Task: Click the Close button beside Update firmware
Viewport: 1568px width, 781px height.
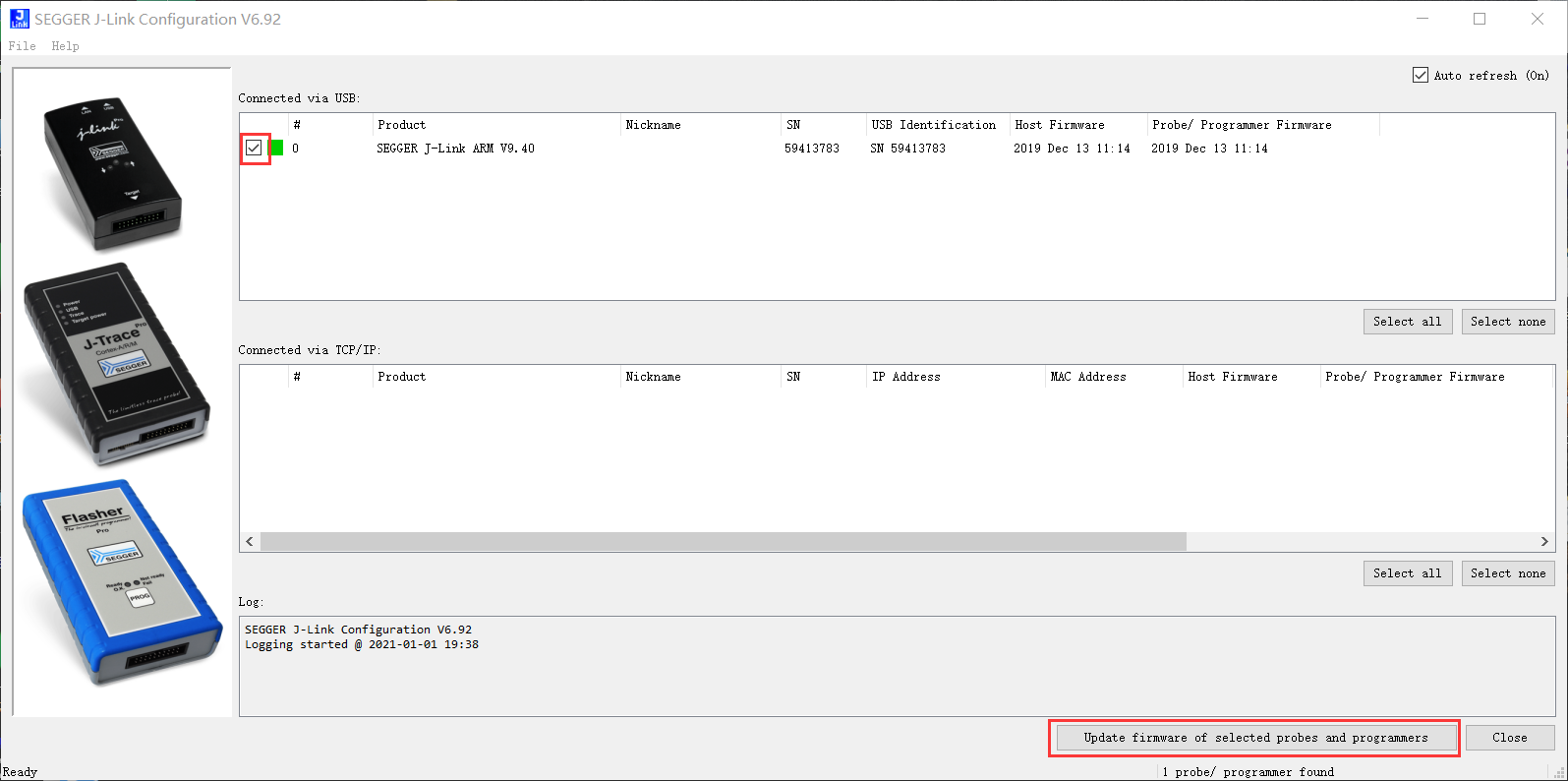Action: [1510, 738]
